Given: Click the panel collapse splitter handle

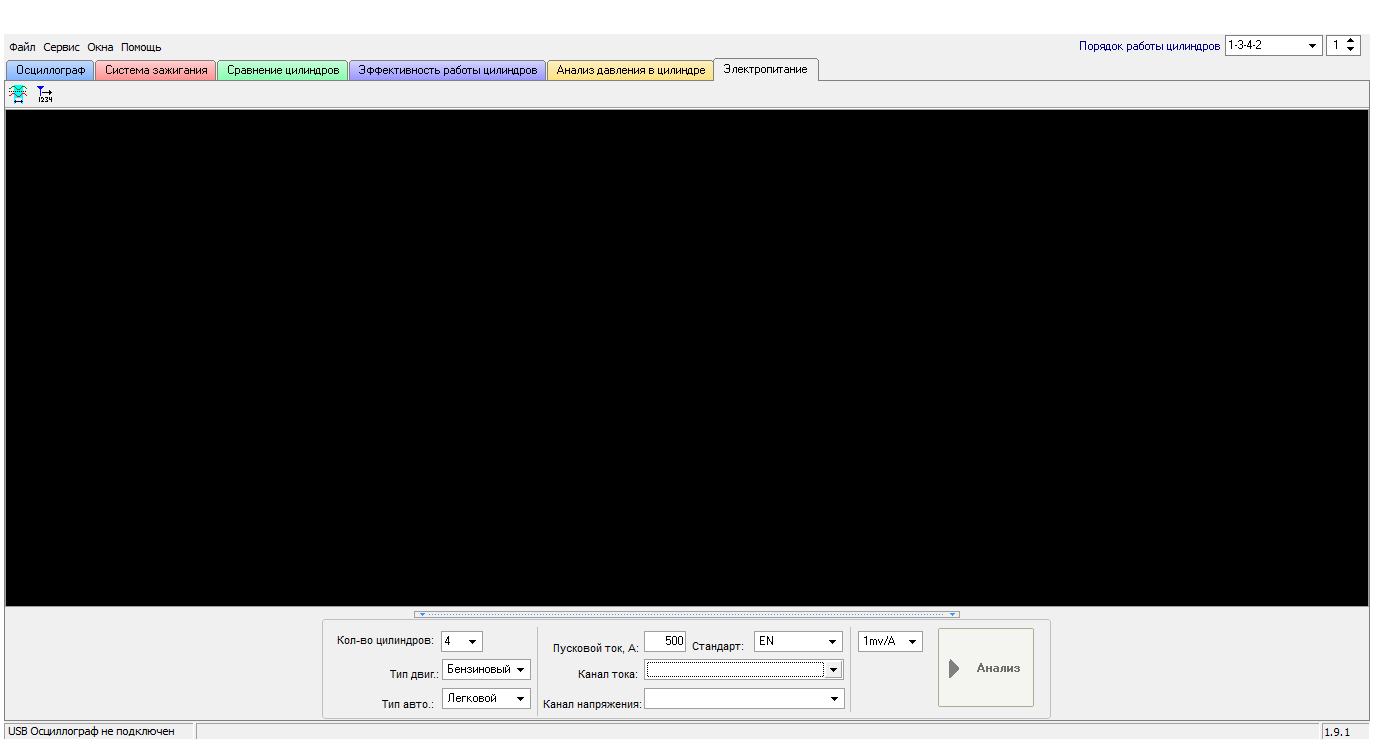Looking at the screenshot, I should (687, 614).
